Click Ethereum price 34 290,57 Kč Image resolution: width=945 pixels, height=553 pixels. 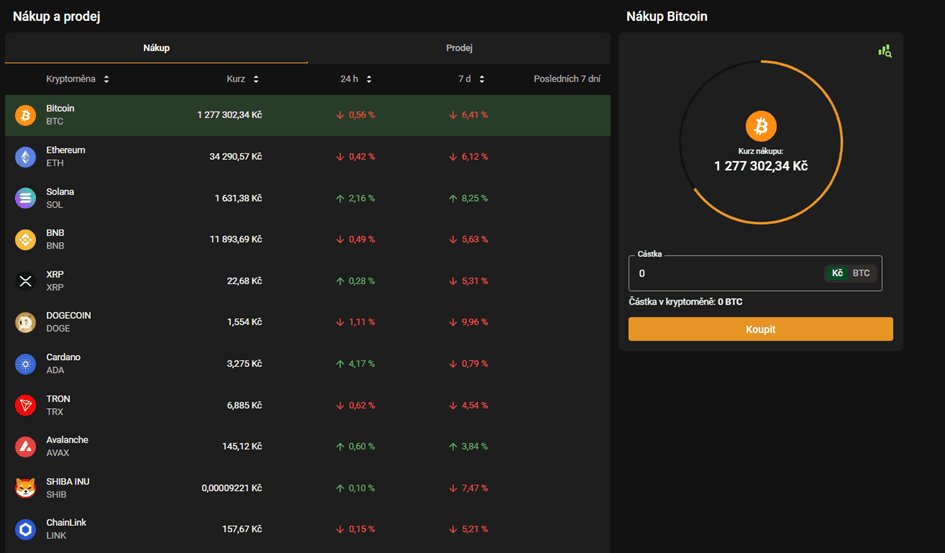tap(236, 157)
